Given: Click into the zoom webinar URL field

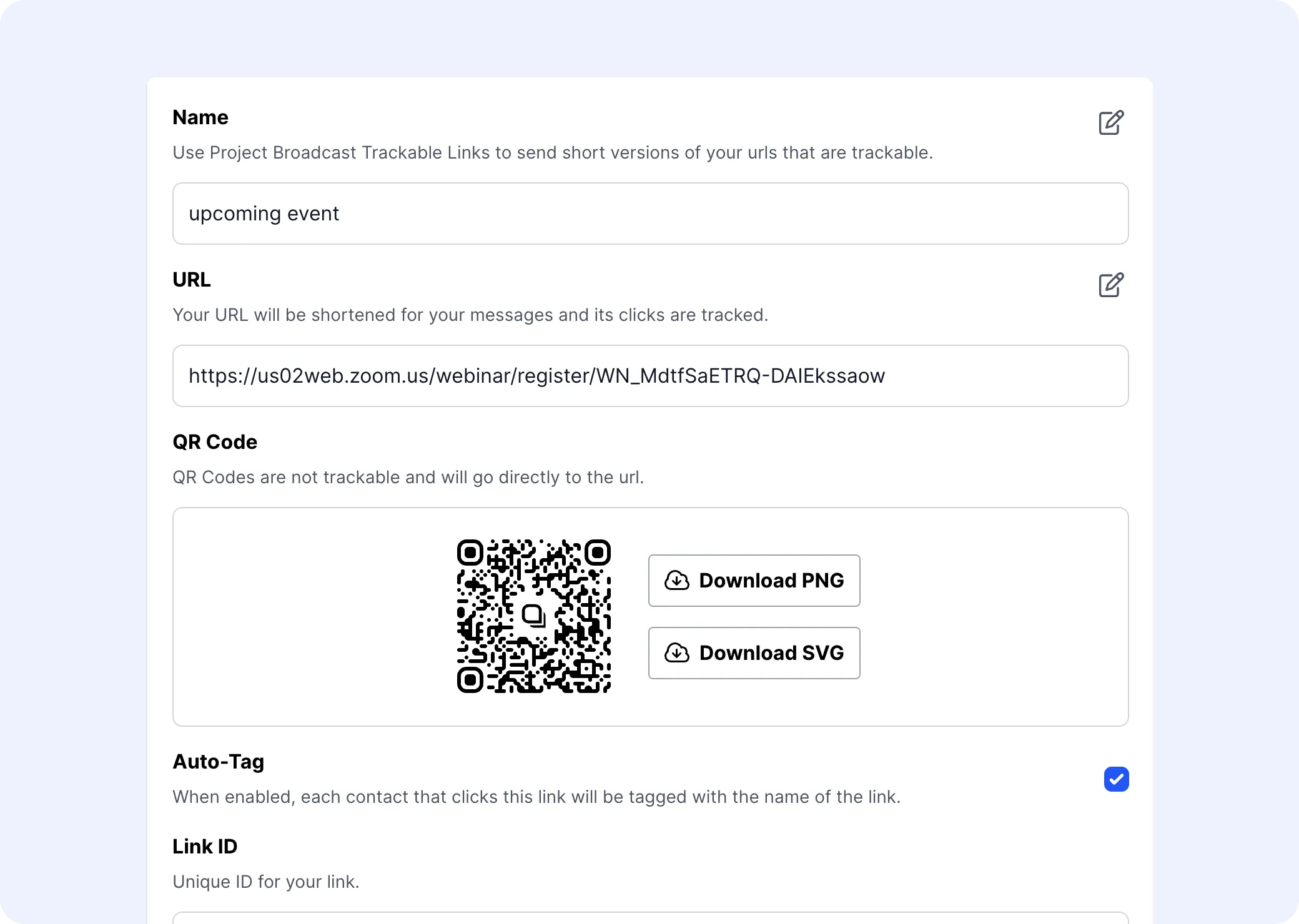Looking at the screenshot, I should (x=651, y=376).
